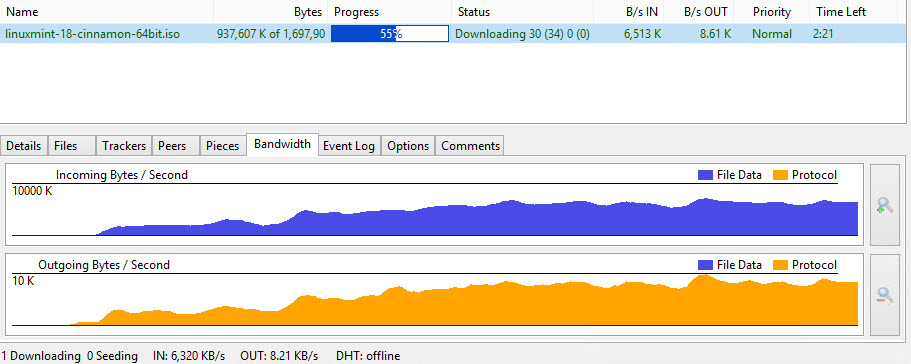The width and height of the screenshot is (911, 364).
Task: Click 1 Downloading in the status bar
Action: click(41, 356)
